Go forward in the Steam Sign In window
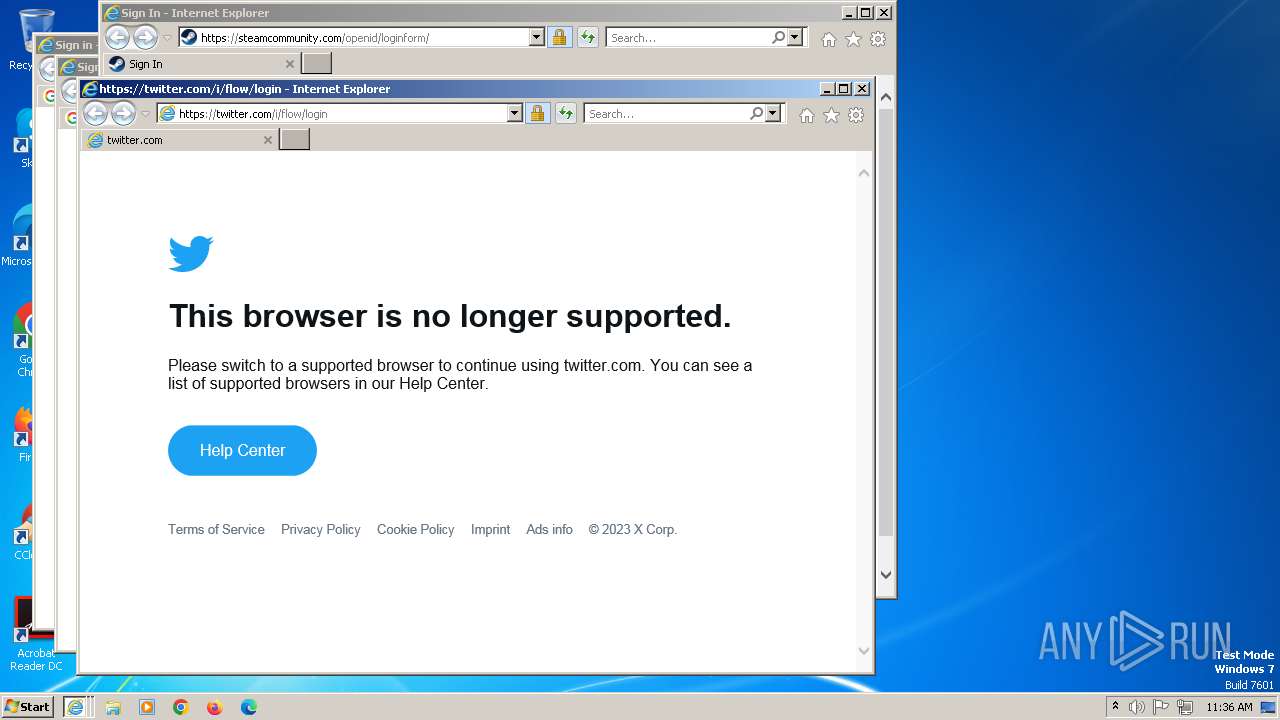The height and width of the screenshot is (720, 1280). click(145, 38)
